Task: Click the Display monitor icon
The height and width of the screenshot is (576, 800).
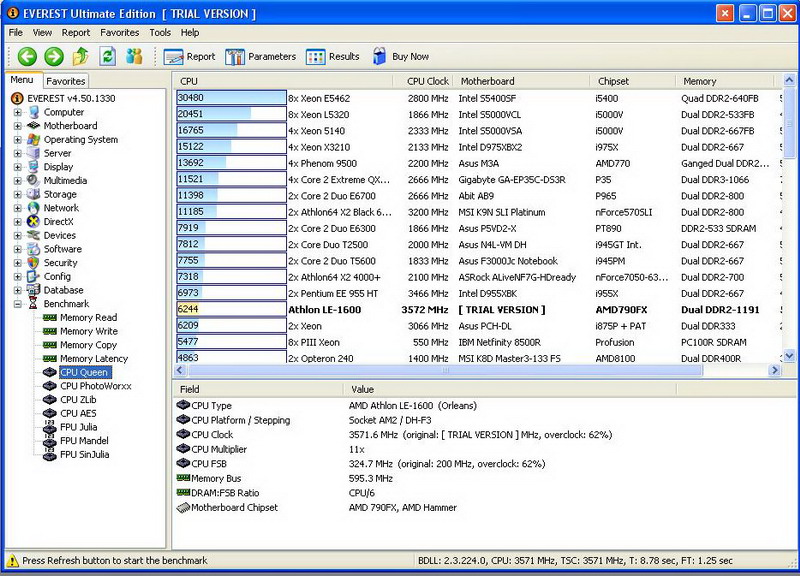Action: [x=34, y=167]
